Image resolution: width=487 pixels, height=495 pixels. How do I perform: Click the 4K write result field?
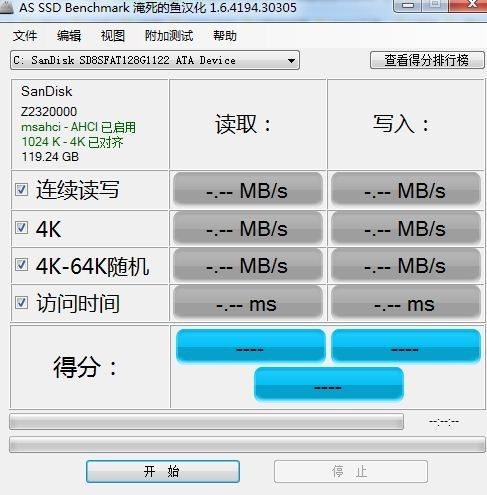tap(406, 228)
